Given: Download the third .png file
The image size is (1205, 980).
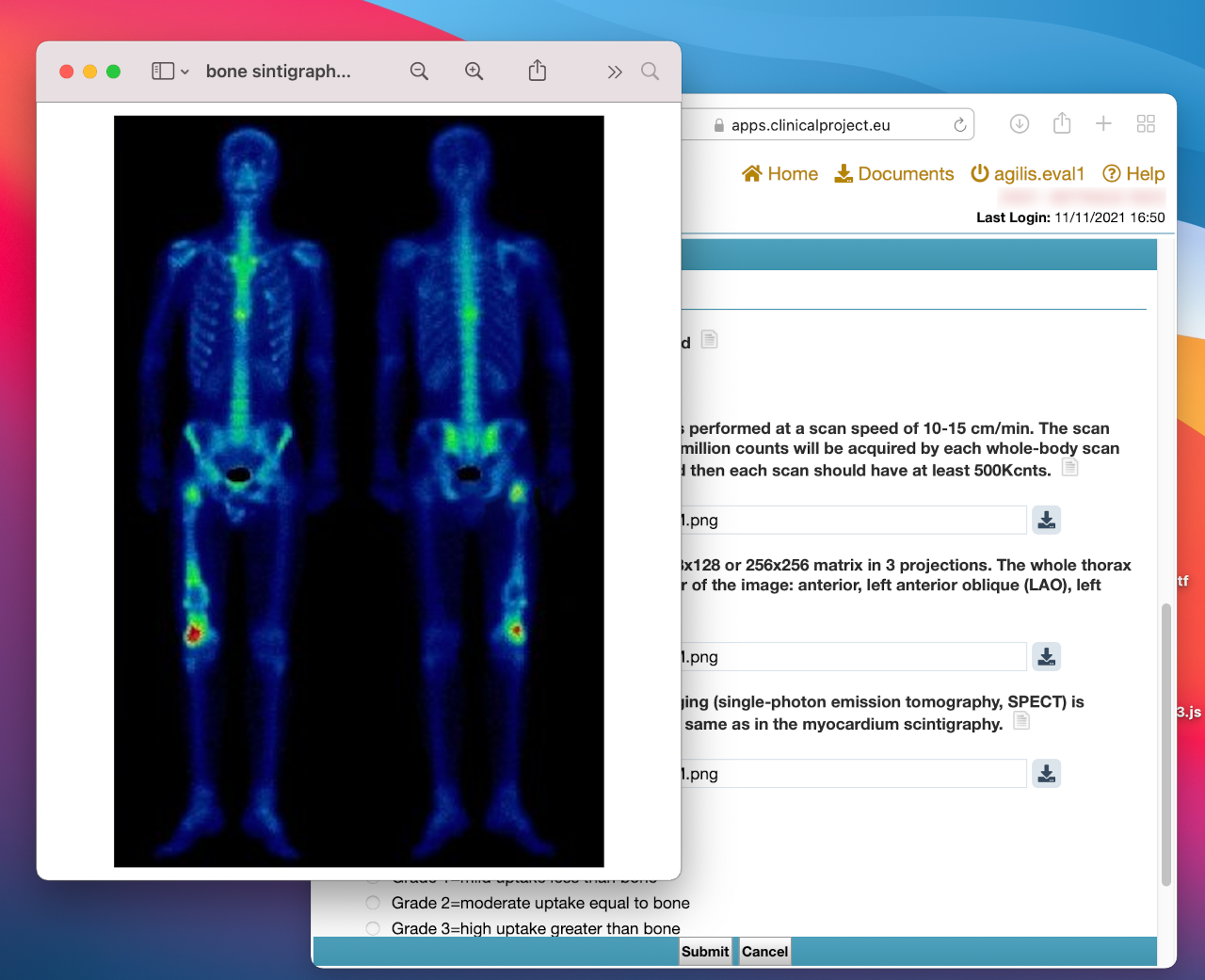Looking at the screenshot, I should click(x=1047, y=774).
